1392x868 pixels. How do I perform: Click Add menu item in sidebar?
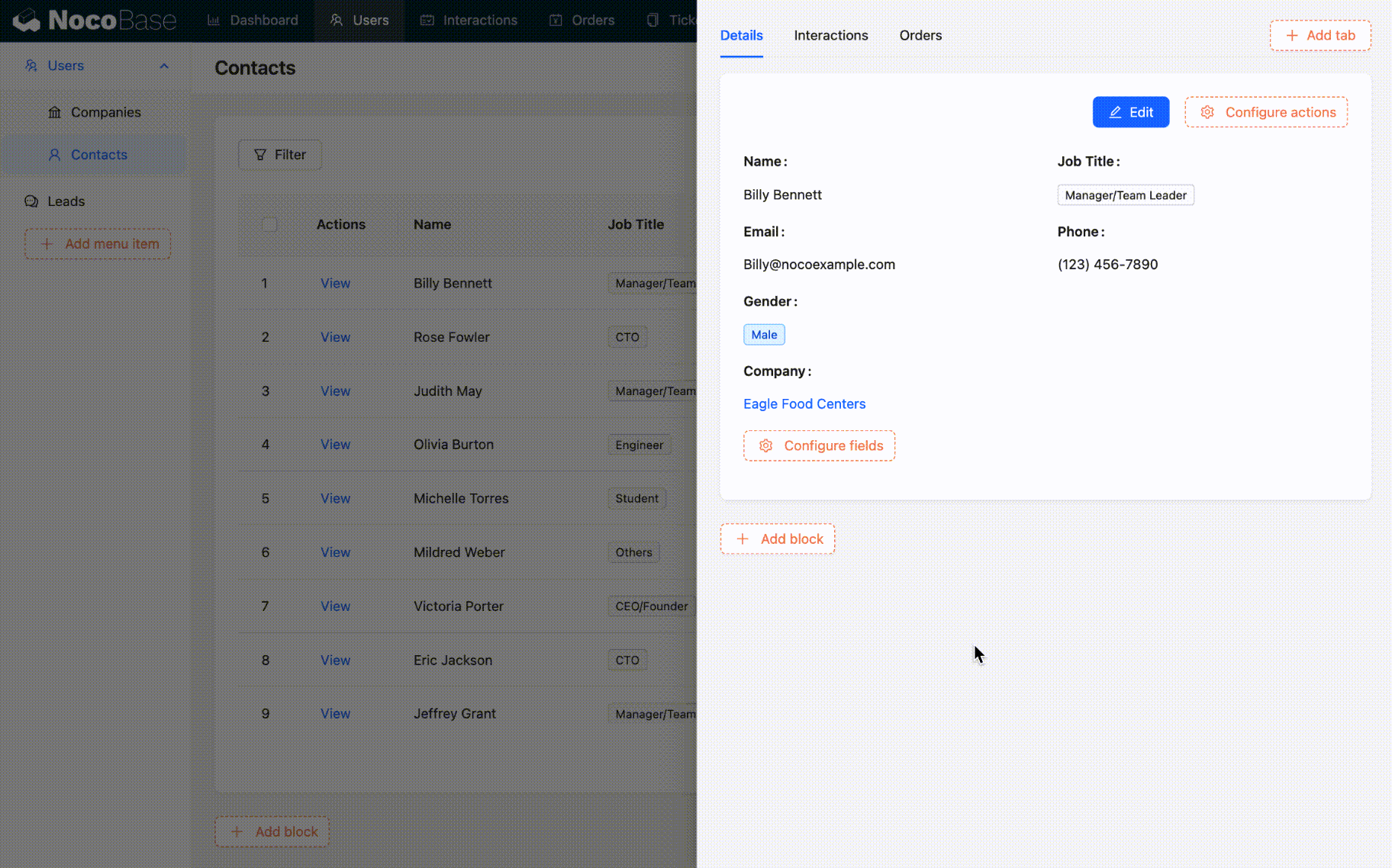[x=98, y=244]
